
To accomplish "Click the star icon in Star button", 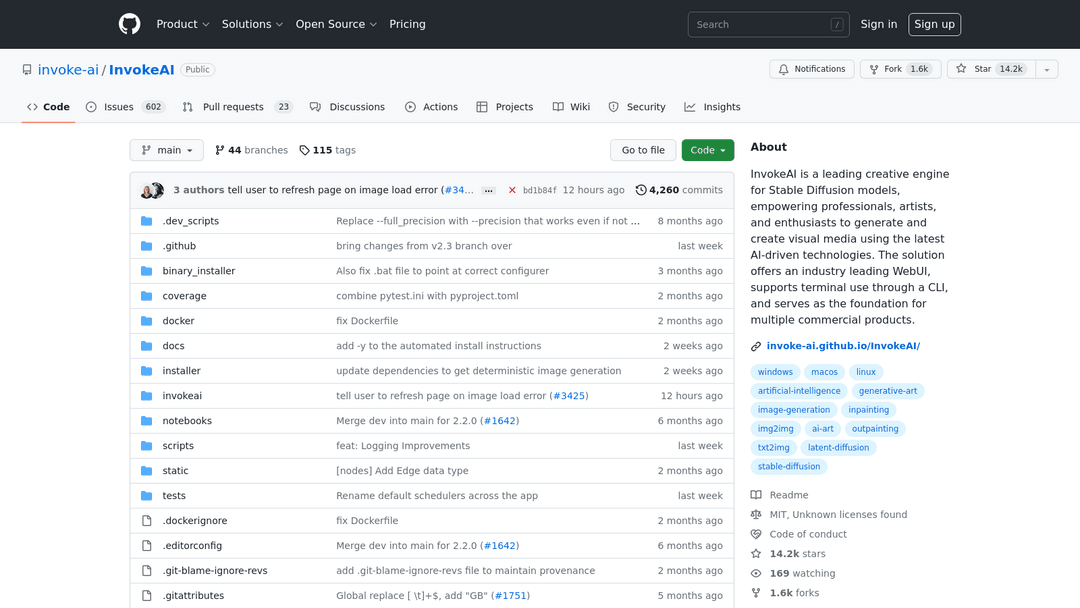I will (961, 69).
